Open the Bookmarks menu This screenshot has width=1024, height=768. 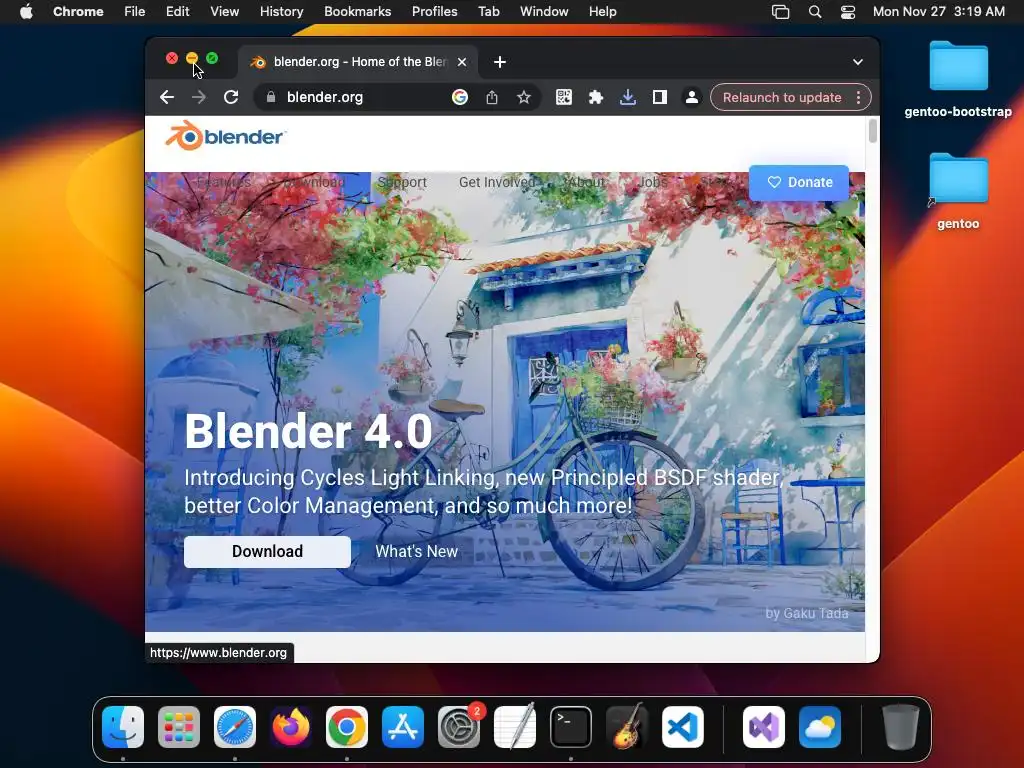tap(358, 12)
